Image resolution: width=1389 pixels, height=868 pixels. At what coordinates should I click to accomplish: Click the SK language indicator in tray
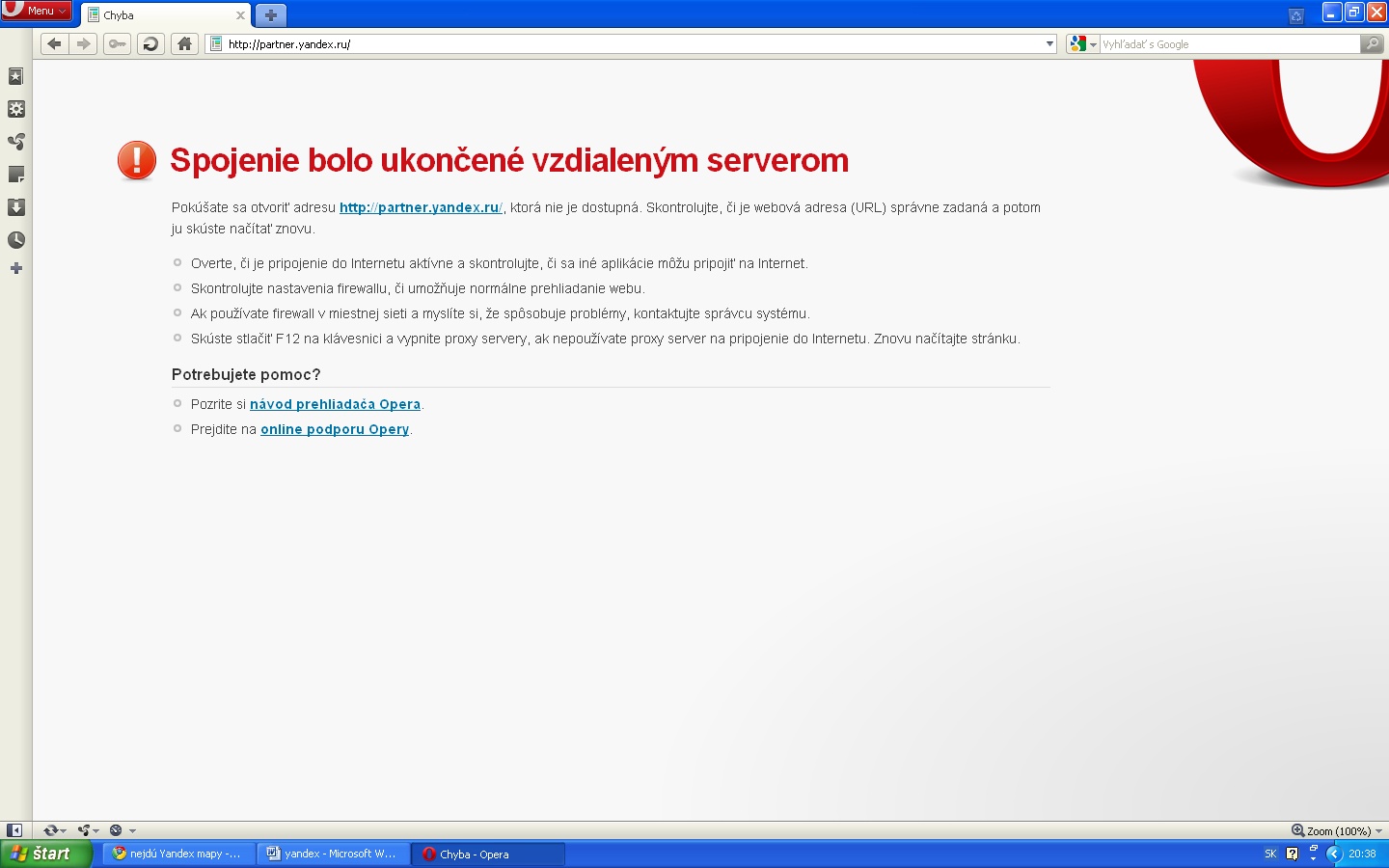(1270, 854)
